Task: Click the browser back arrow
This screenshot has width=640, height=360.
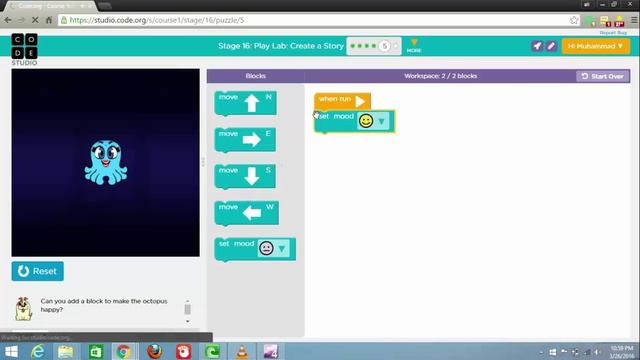Action: 8,20
